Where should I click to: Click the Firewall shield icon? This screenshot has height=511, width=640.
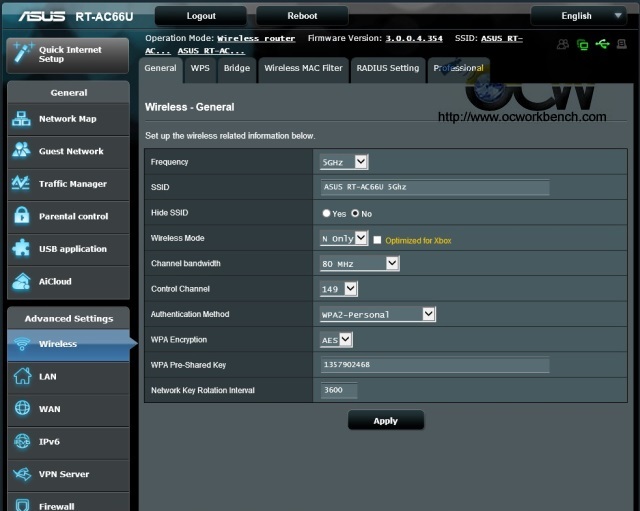(x=22, y=505)
